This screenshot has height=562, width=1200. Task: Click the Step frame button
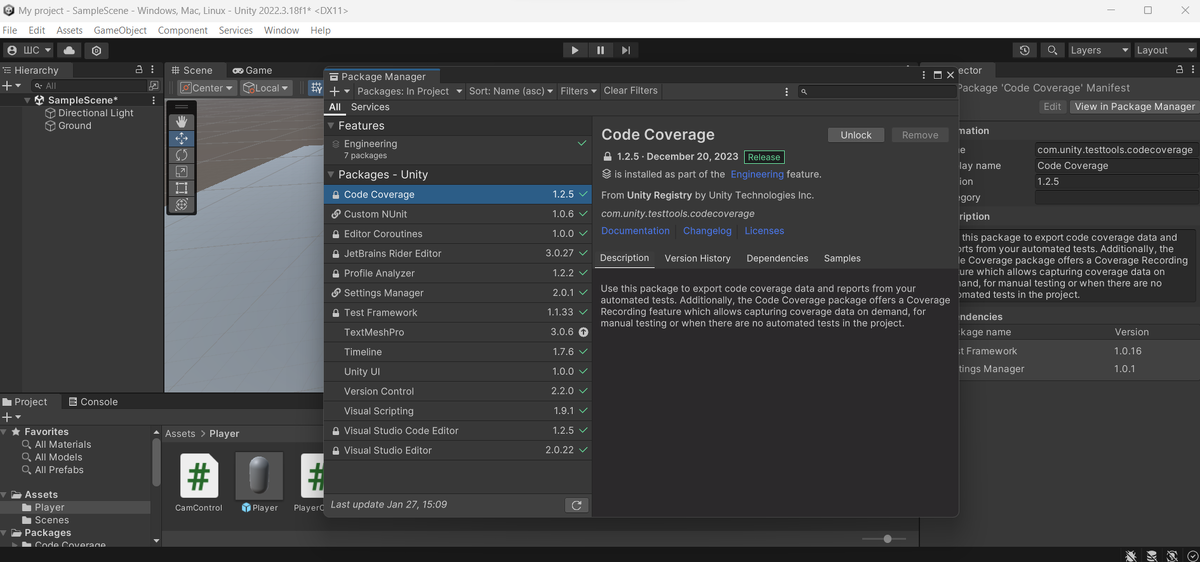click(626, 50)
